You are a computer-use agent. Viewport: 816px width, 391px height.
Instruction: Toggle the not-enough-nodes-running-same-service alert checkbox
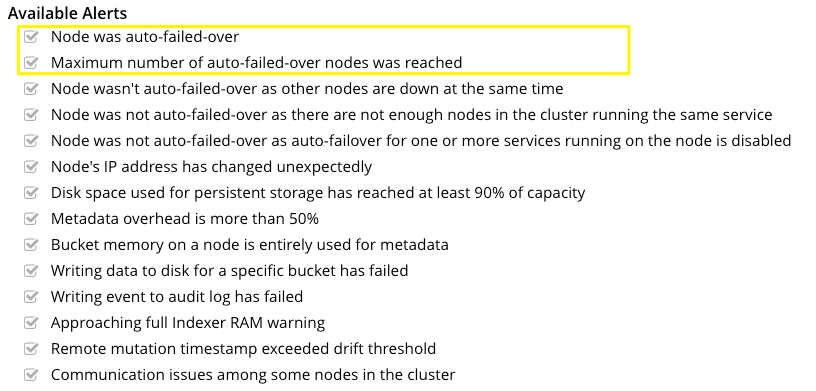click(x=31, y=115)
